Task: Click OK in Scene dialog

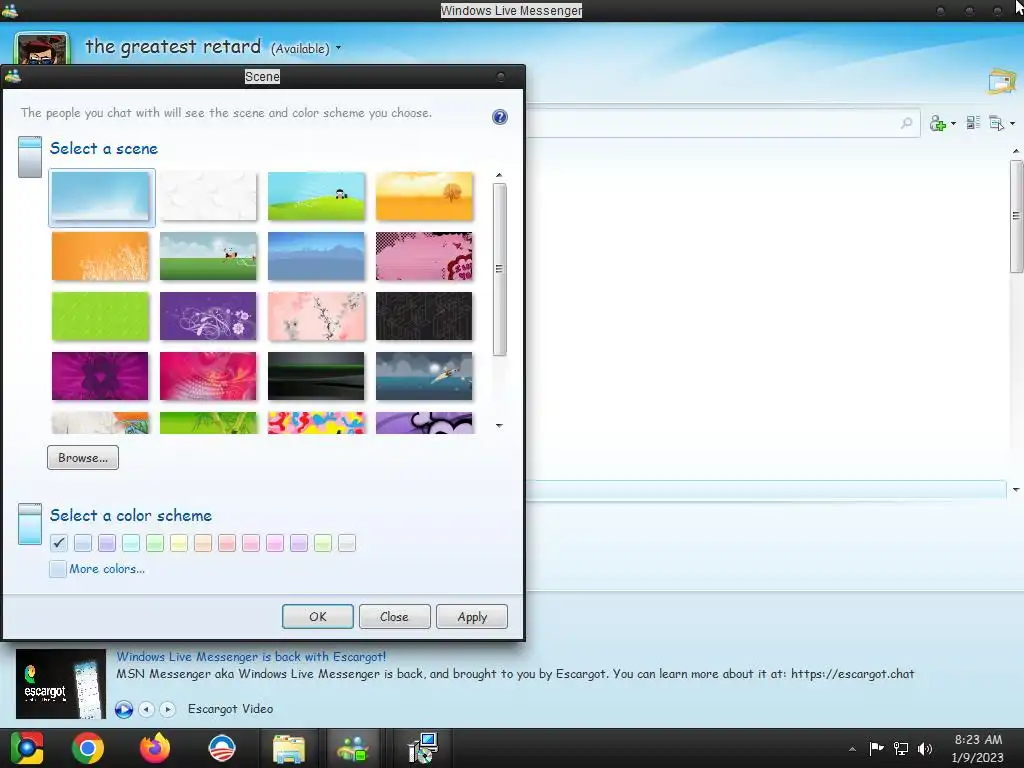Action: click(318, 616)
